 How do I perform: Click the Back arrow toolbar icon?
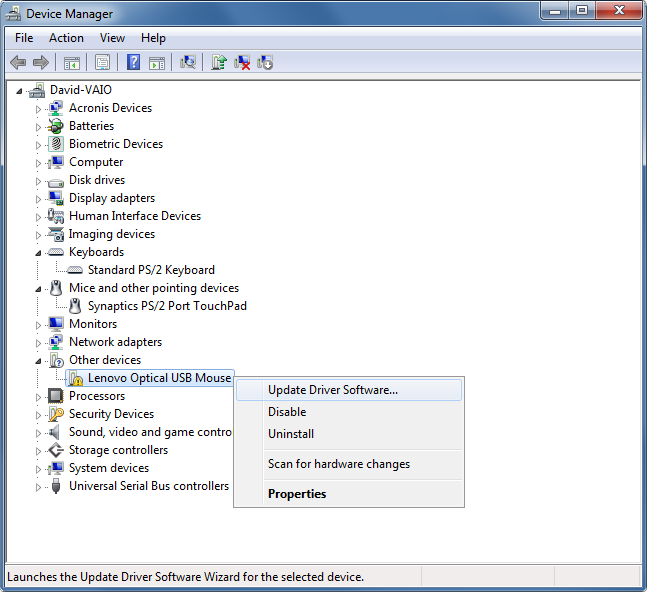pyautogui.click(x=18, y=63)
